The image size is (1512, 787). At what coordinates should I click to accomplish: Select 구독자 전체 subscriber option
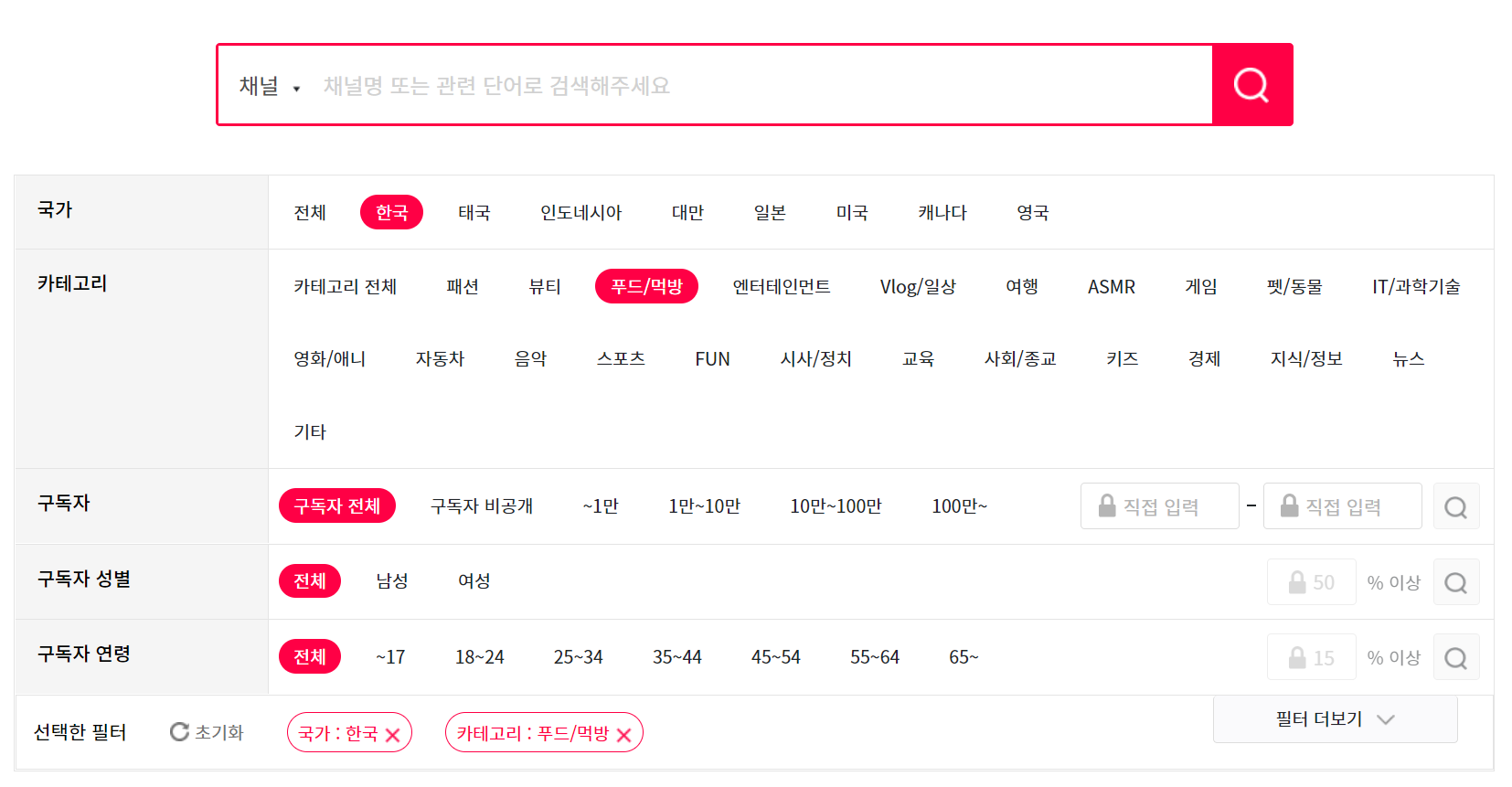(336, 505)
